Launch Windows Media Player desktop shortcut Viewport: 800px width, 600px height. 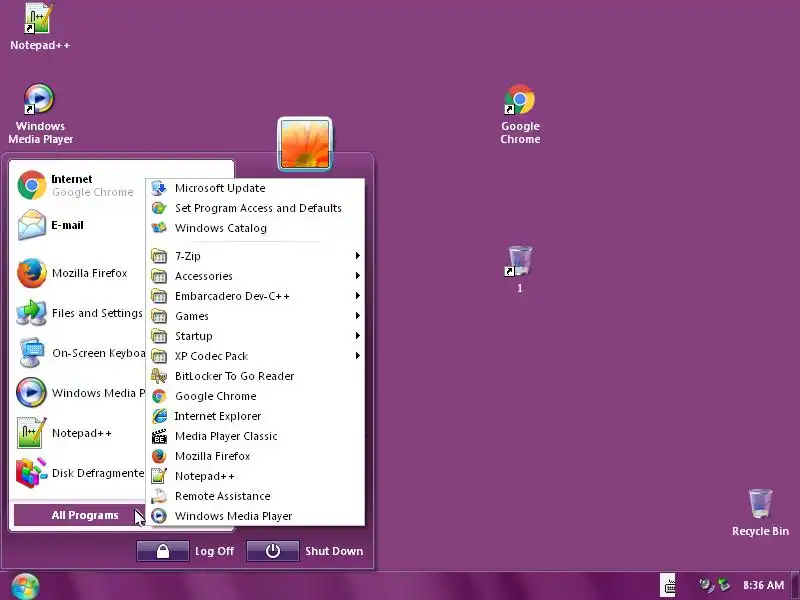click(x=39, y=99)
